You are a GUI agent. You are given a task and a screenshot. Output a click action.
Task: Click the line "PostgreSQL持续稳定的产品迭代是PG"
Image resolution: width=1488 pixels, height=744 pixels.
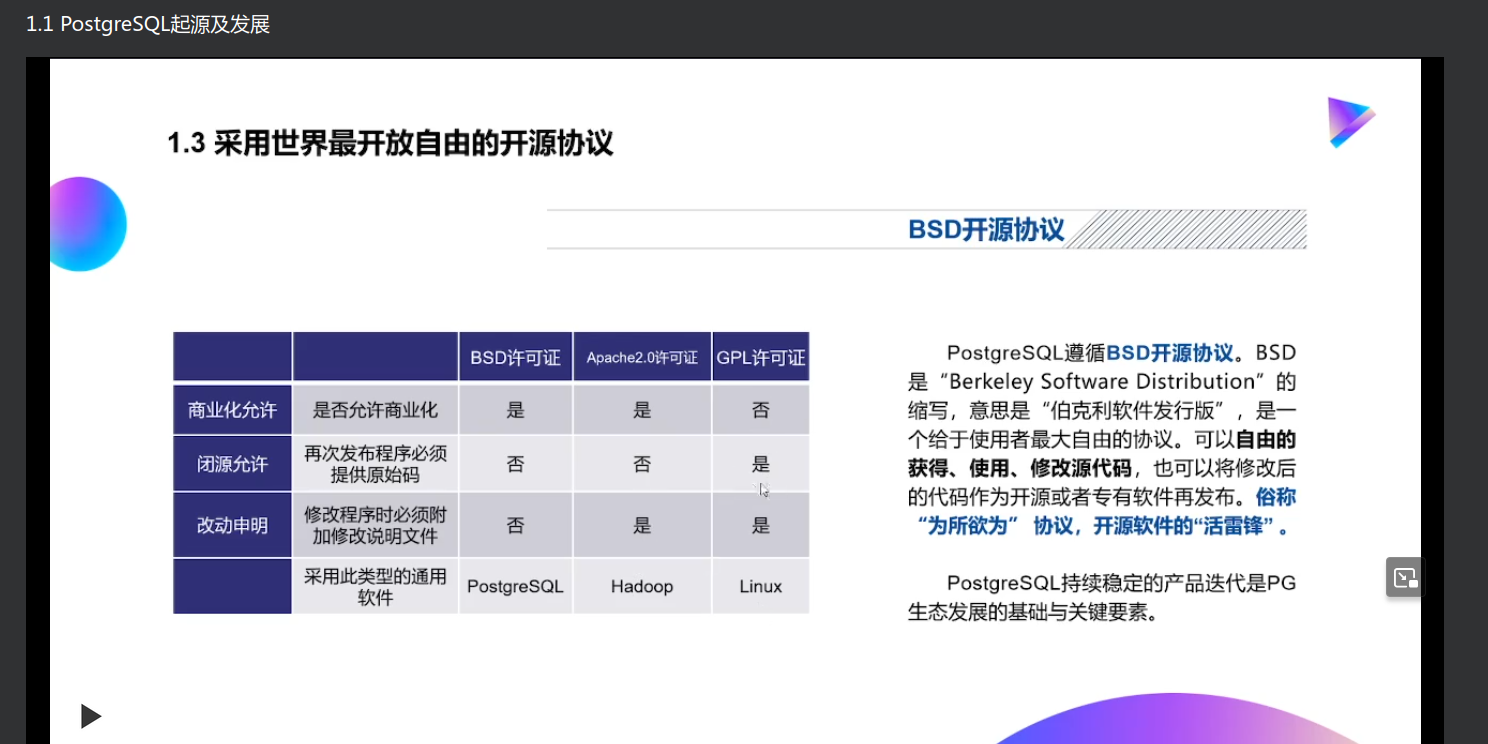point(1121,583)
